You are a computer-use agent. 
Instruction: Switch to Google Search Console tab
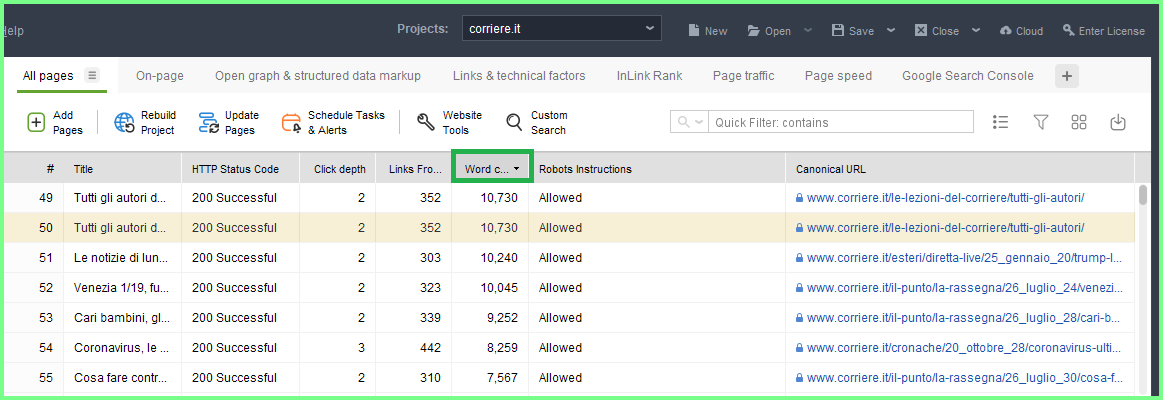(967, 76)
